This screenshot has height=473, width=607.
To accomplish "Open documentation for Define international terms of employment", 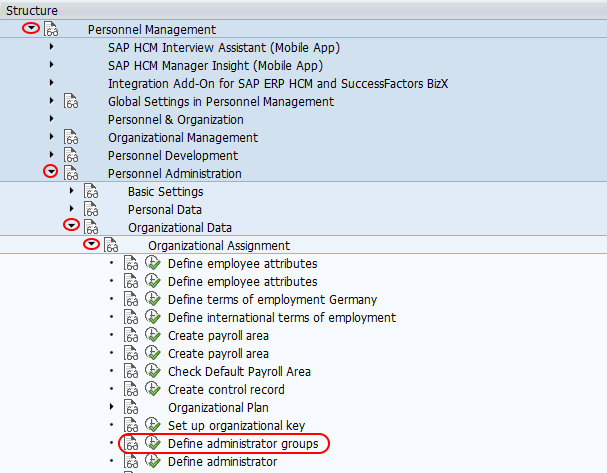I will (131, 317).
